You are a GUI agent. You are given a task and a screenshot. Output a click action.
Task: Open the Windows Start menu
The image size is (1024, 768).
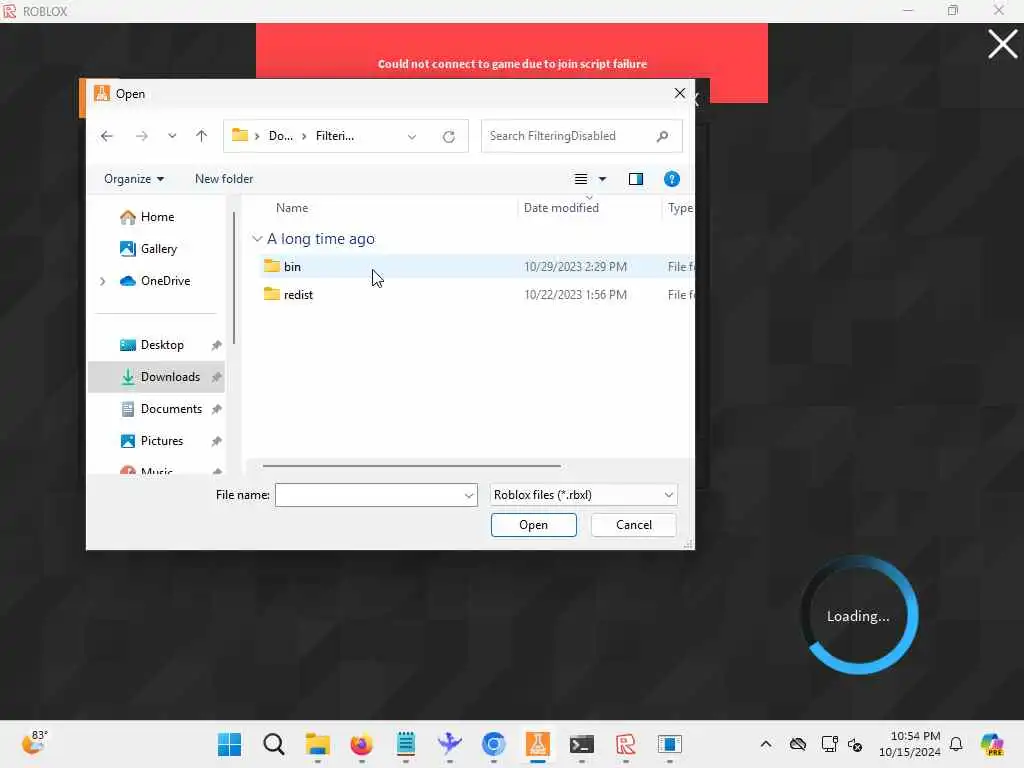[x=229, y=744]
